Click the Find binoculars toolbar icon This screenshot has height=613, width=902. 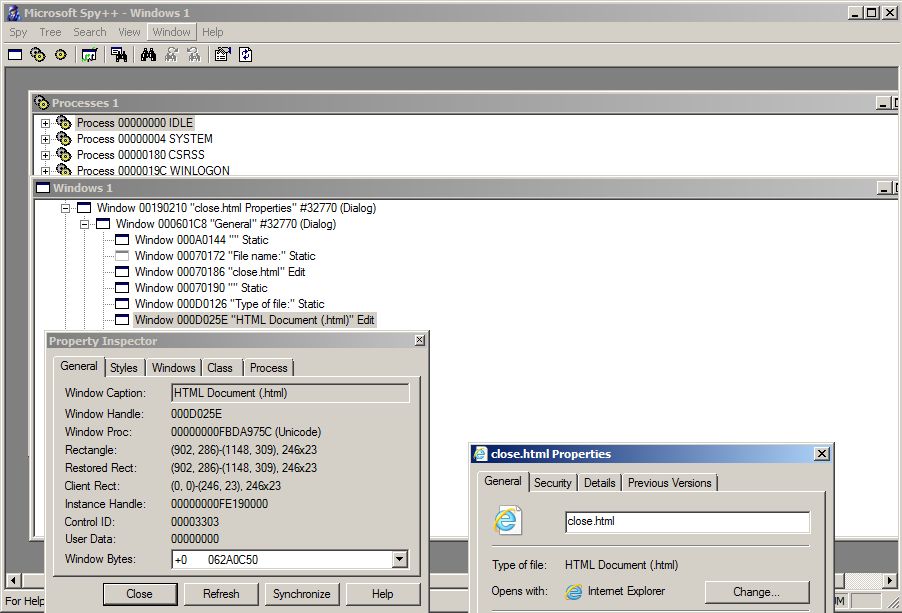(x=148, y=55)
